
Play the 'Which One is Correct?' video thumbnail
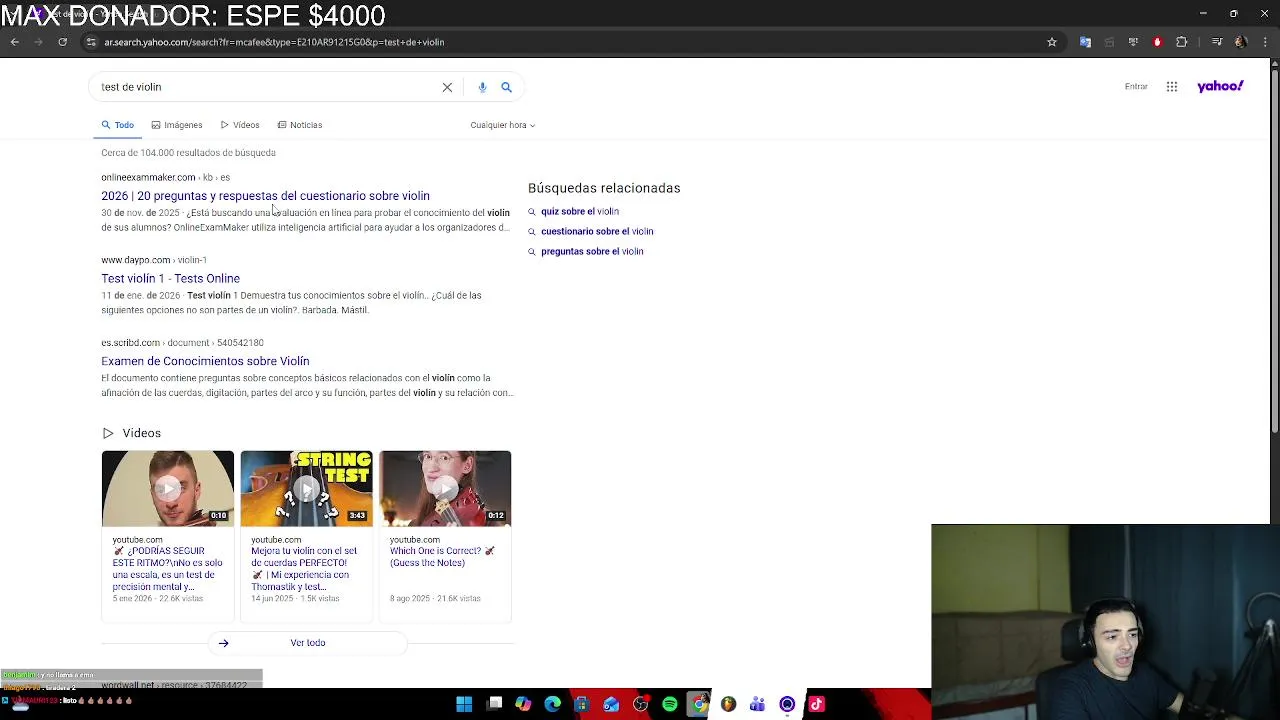pyautogui.click(x=445, y=488)
